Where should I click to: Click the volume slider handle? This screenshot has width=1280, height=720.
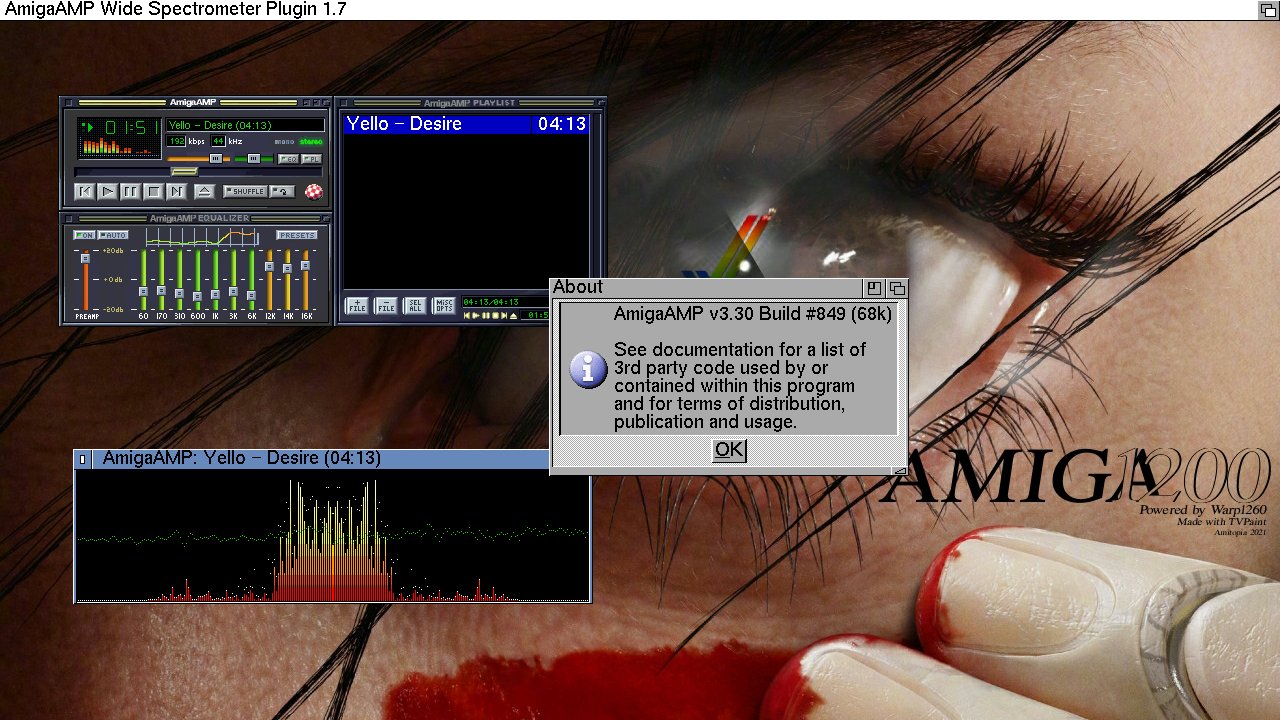click(x=216, y=159)
